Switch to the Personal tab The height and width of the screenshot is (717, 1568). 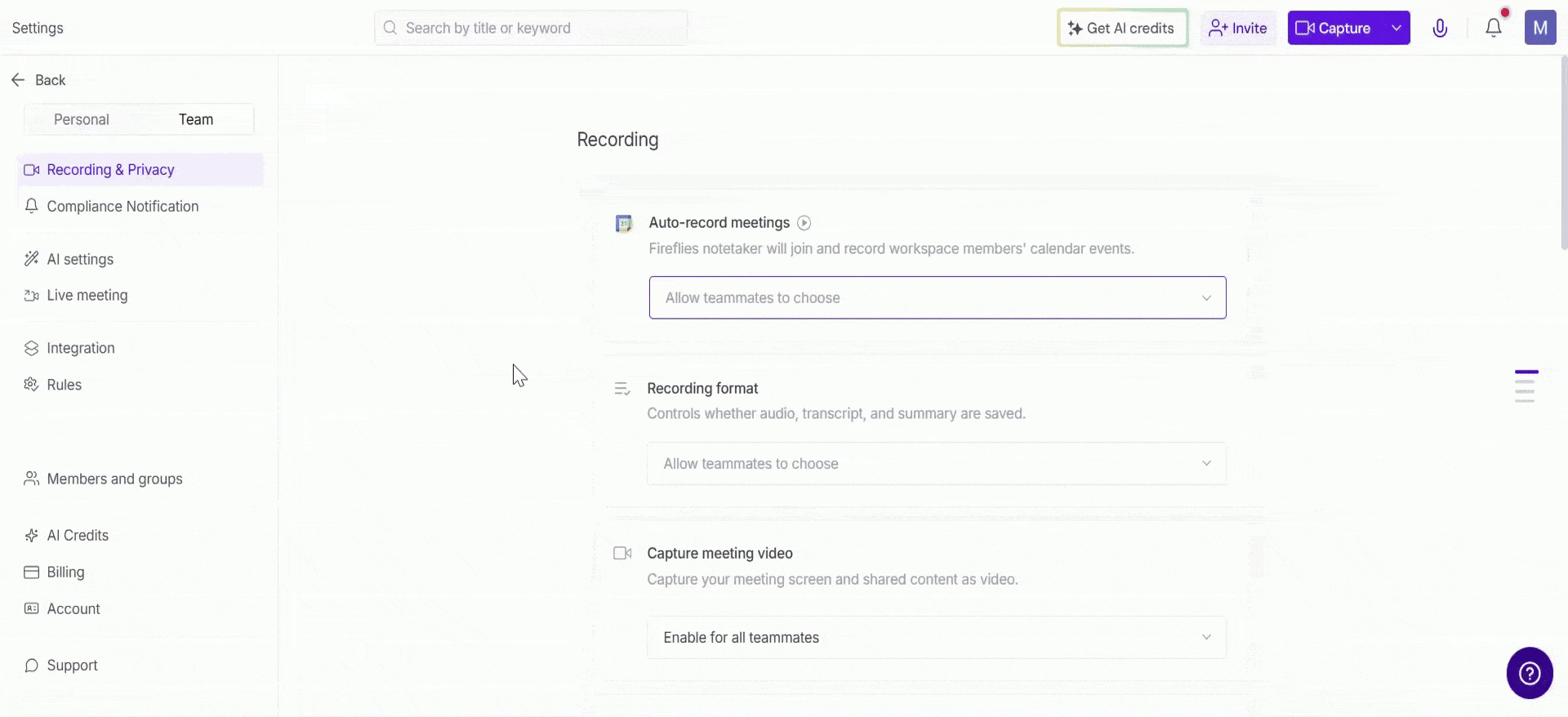pyautogui.click(x=82, y=119)
